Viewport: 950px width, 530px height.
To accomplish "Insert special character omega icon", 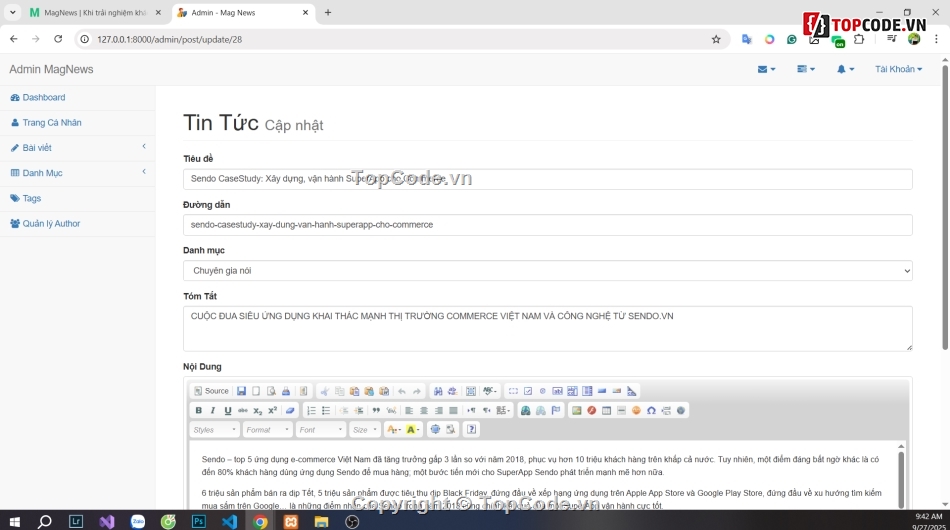I will click(651, 411).
